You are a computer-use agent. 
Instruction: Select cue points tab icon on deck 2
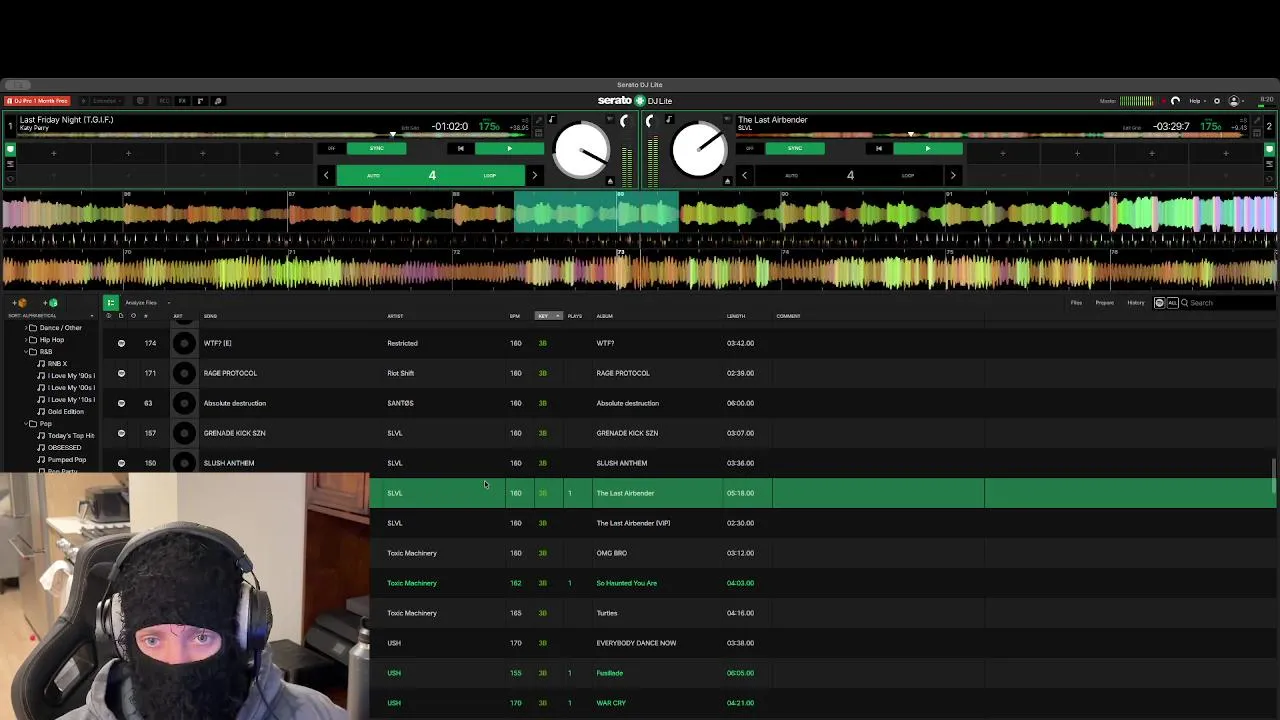(x=1269, y=149)
